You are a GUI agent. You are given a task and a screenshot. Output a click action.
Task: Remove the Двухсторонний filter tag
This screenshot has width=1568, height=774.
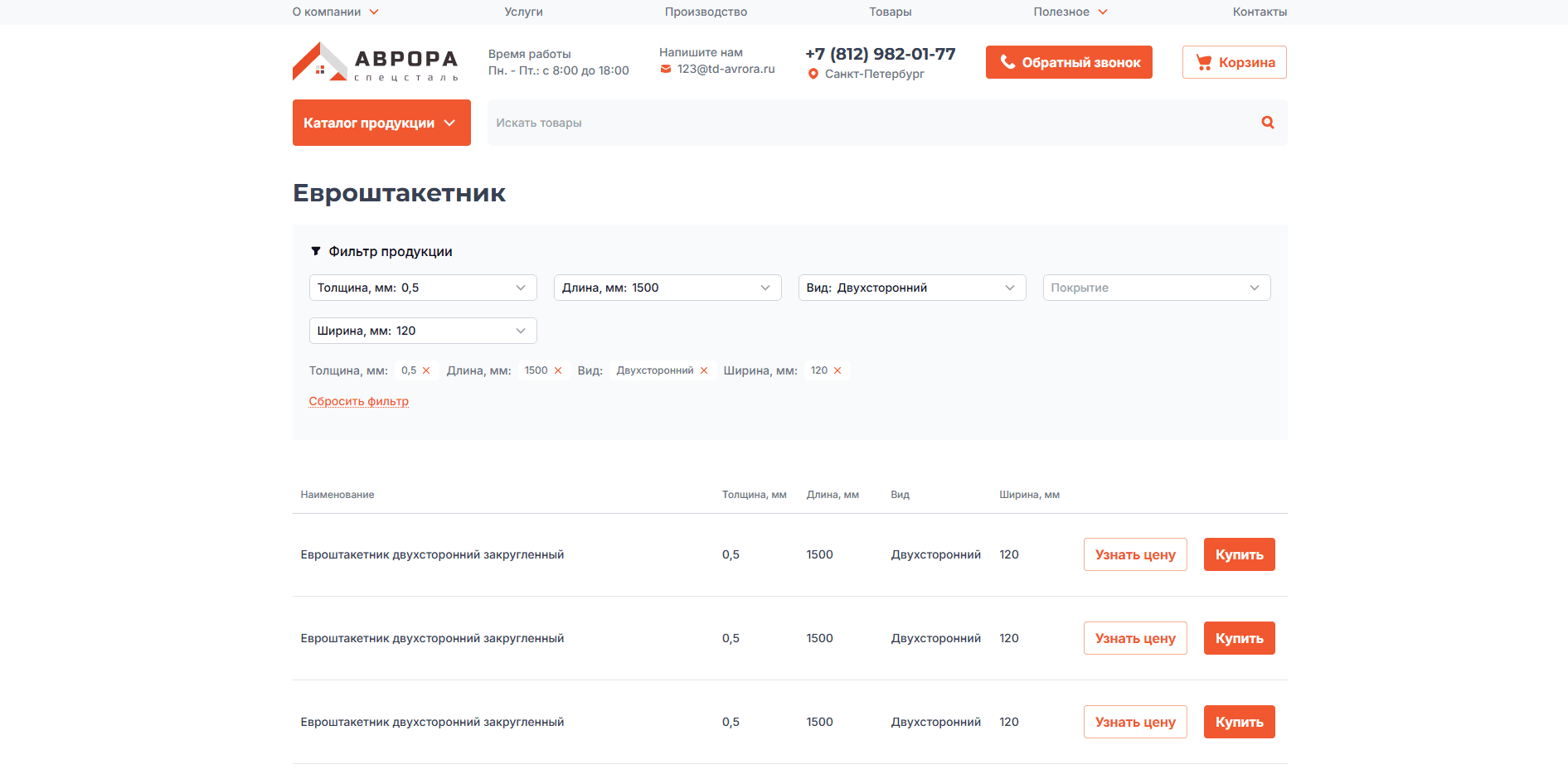(x=704, y=370)
